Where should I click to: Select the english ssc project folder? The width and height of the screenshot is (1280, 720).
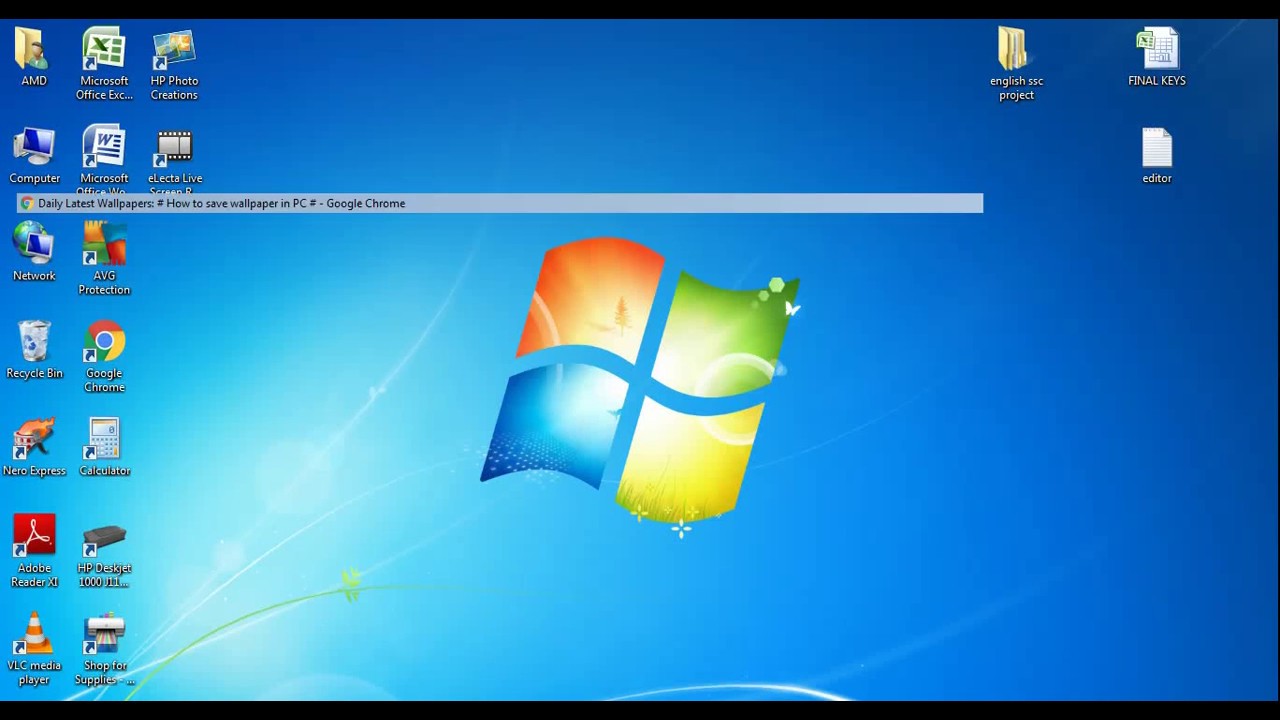tap(1016, 63)
